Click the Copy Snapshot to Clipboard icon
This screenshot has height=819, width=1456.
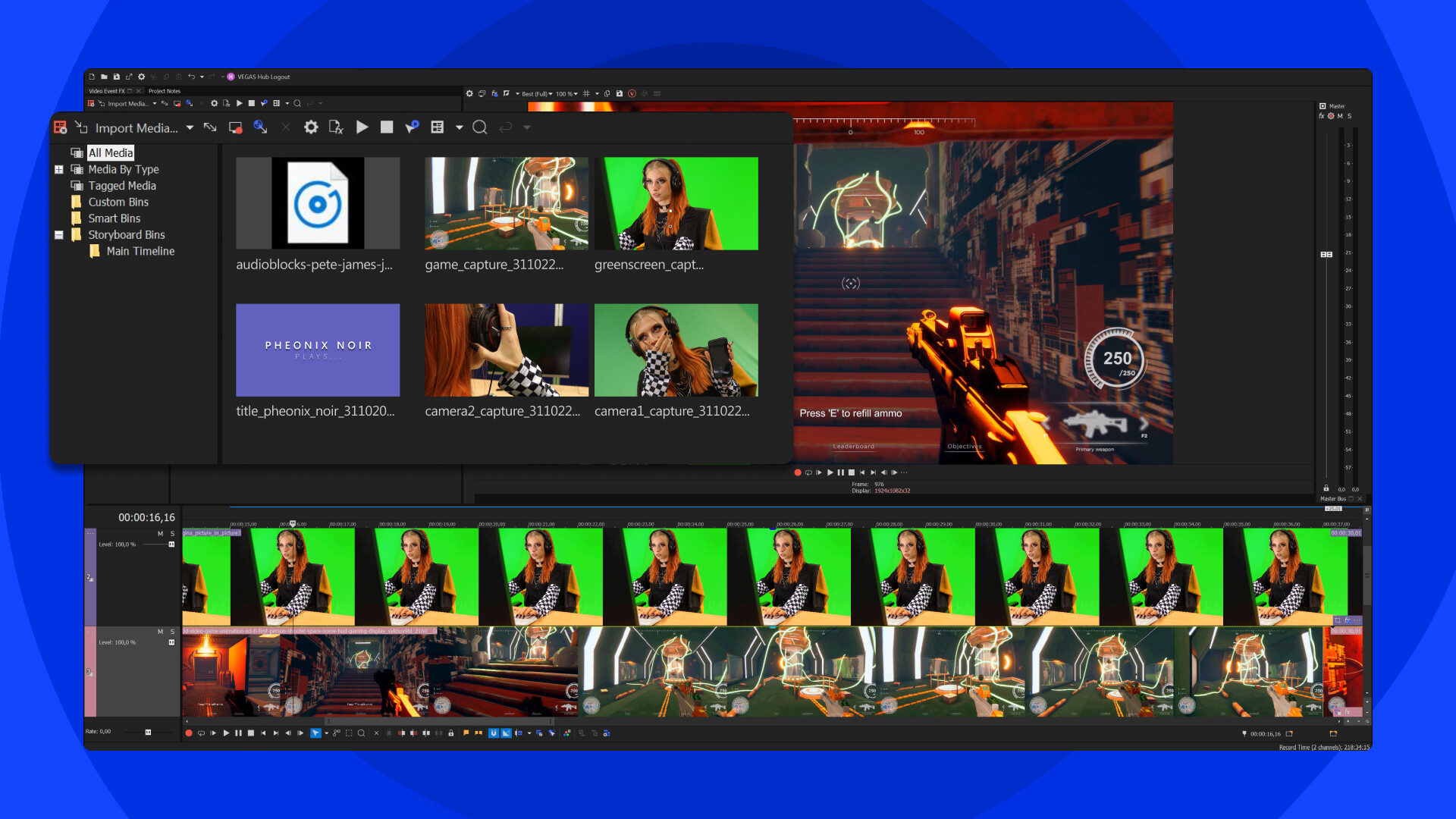(x=607, y=93)
